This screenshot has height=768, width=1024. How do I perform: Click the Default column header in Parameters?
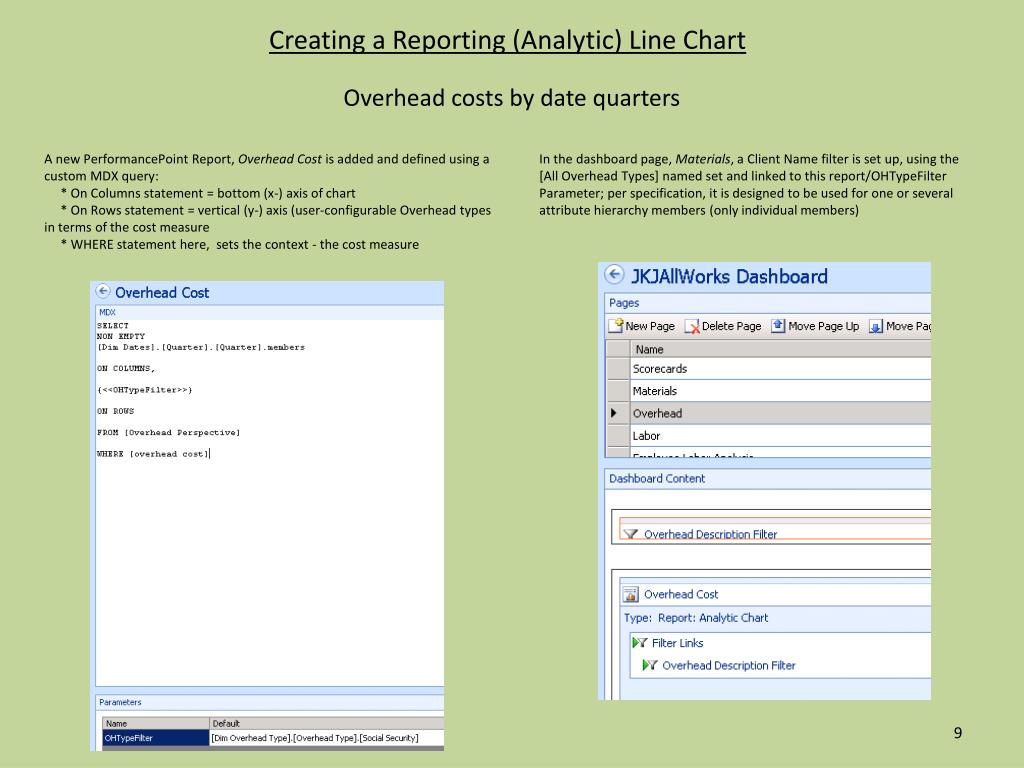point(327,723)
